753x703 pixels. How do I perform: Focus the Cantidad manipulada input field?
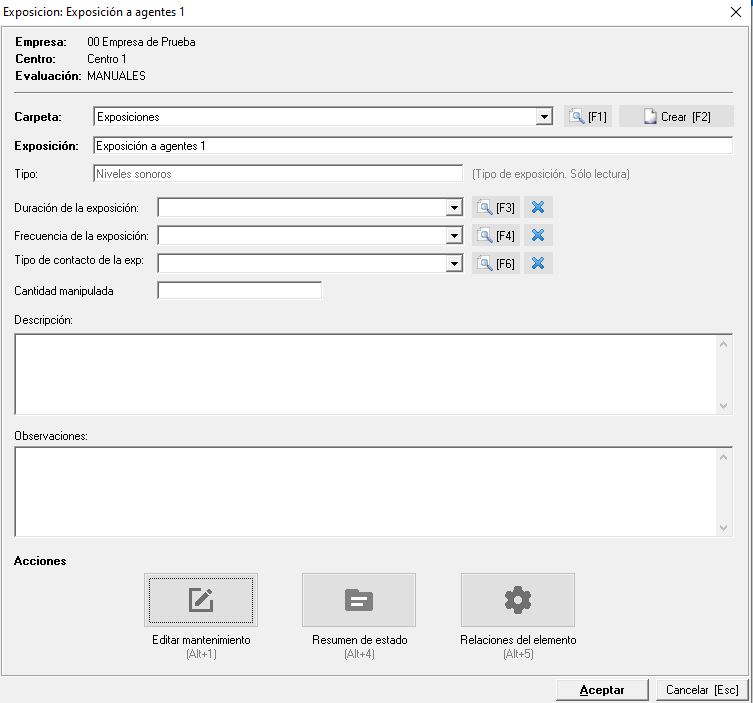tap(240, 291)
